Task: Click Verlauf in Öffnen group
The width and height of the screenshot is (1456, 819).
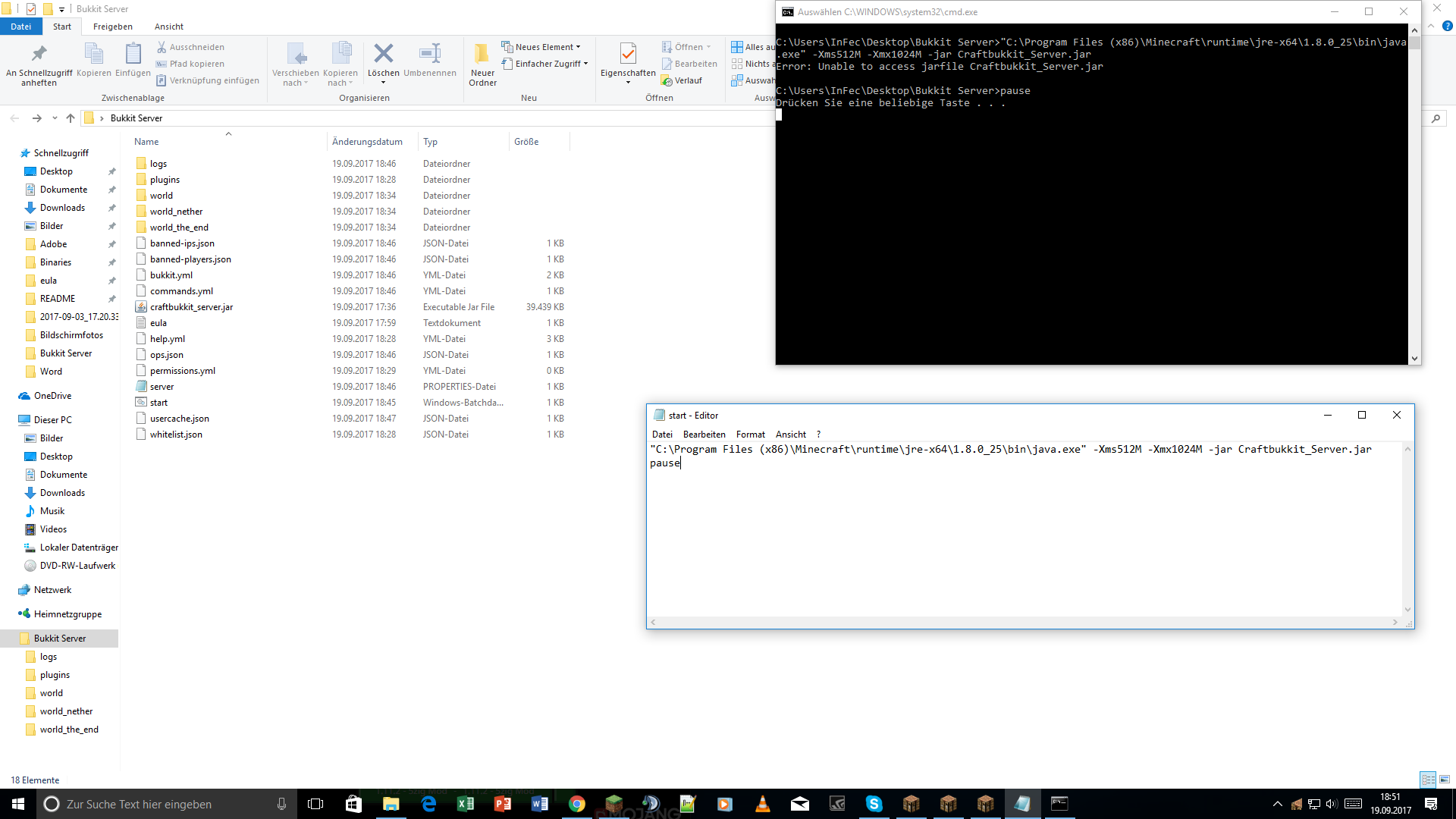Action: [x=682, y=80]
